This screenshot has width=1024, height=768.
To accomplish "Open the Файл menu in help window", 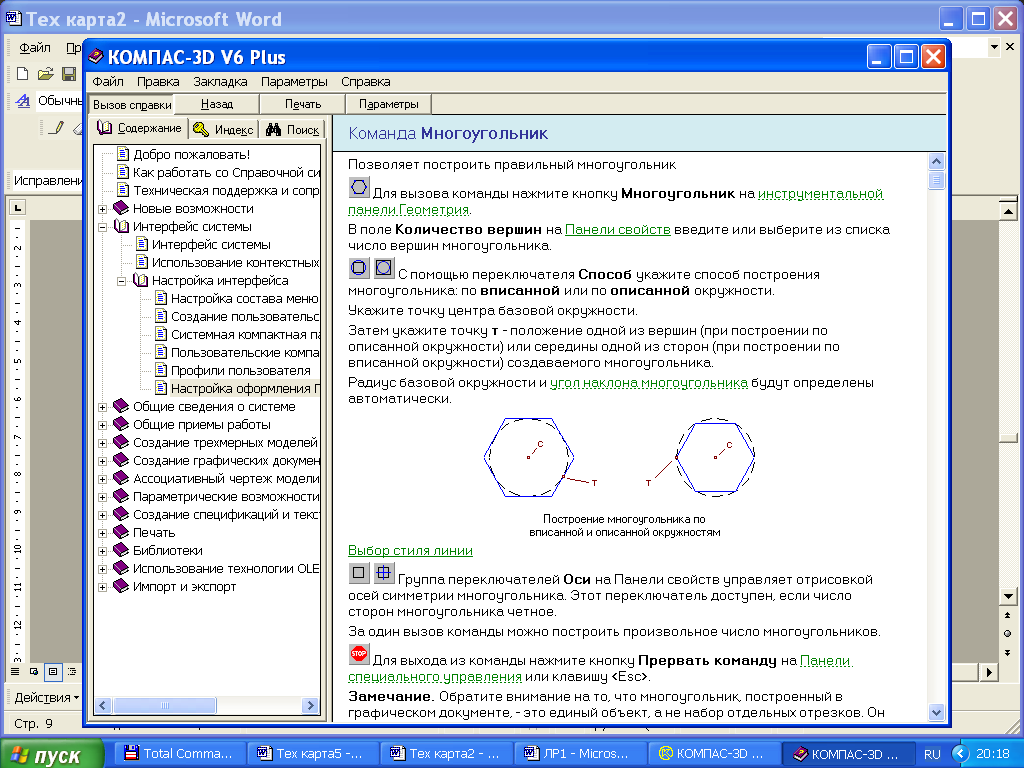I will pyautogui.click(x=108, y=82).
